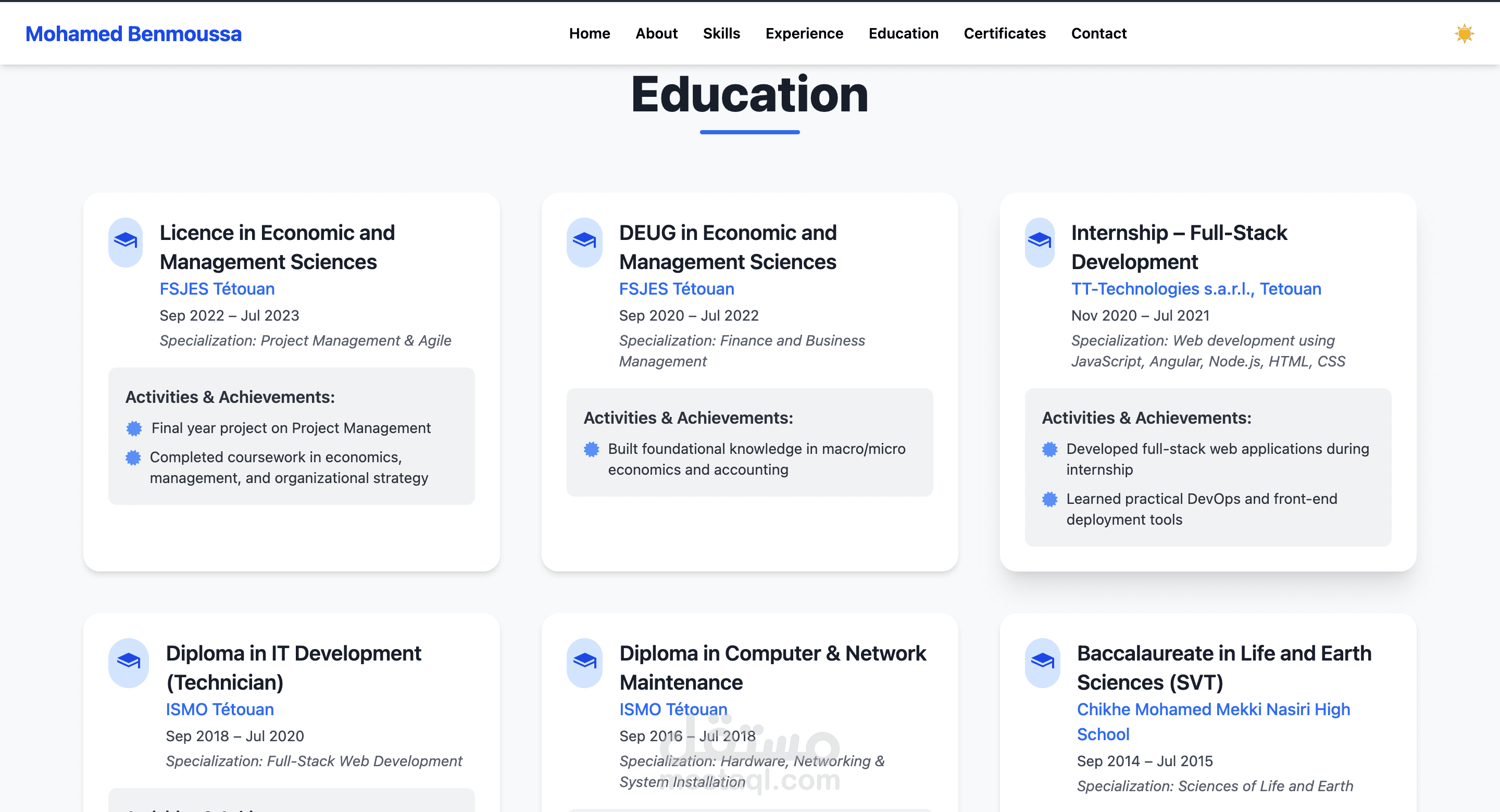This screenshot has height=812, width=1500.
Task: Click graduation cap icon beside Licence card
Action: 125,241
